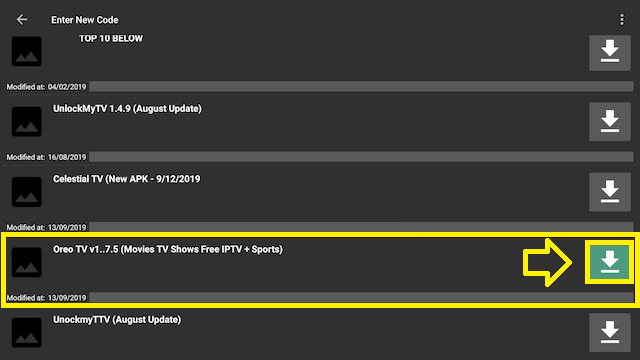Click the Celestial TV (New APK) title
Viewport: 640px width, 360px height.
tap(127, 179)
